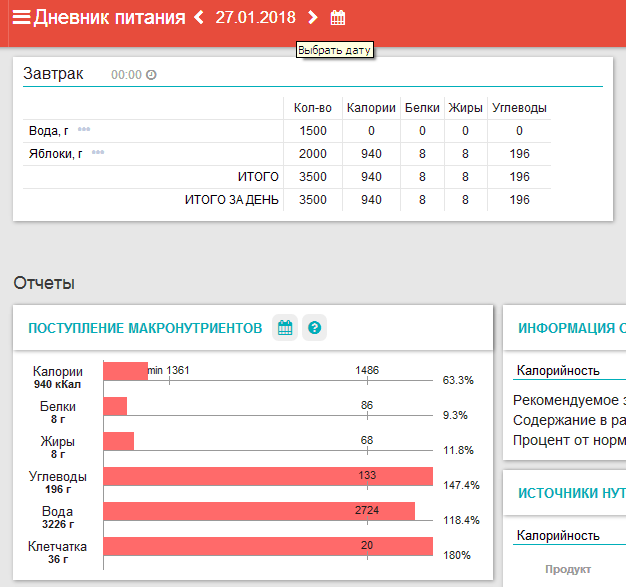Select Калорийность tab in Источники panel
Image resolution: width=626 pixels, height=587 pixels.
click(558, 536)
